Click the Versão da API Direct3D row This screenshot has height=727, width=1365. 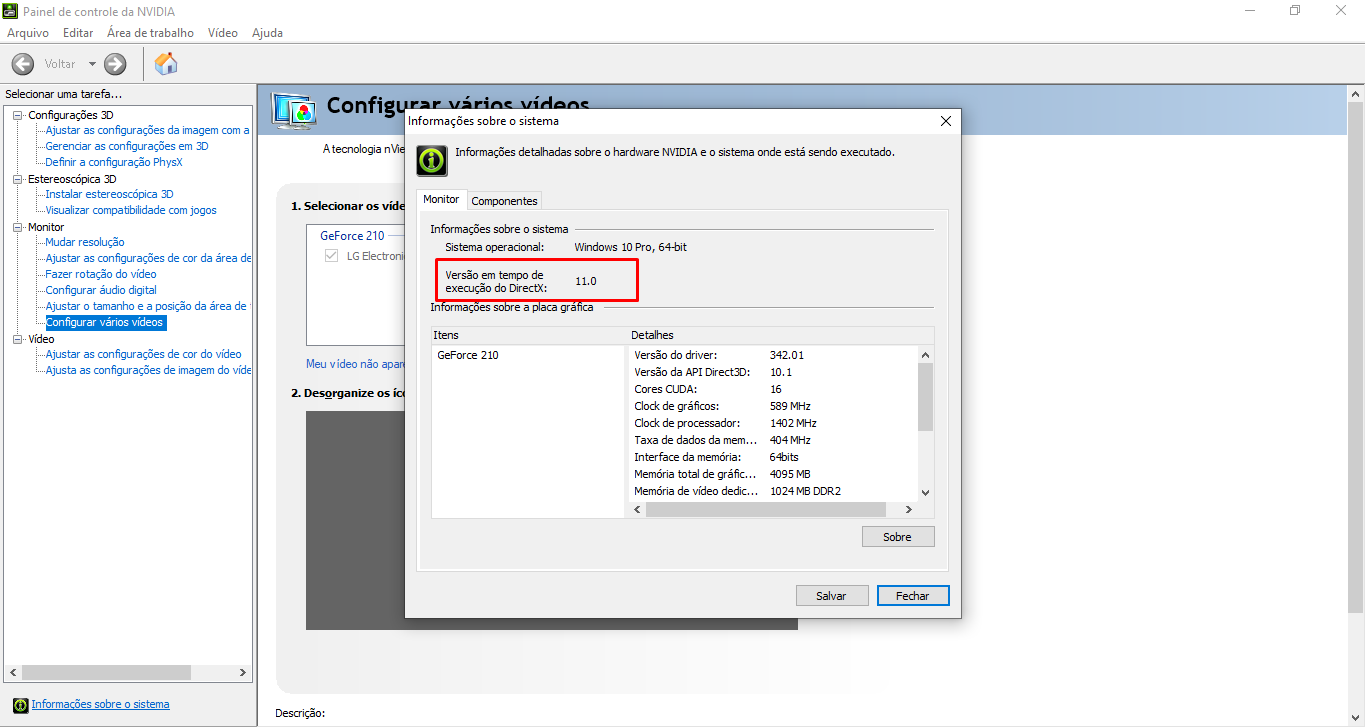pyautogui.click(x=773, y=372)
